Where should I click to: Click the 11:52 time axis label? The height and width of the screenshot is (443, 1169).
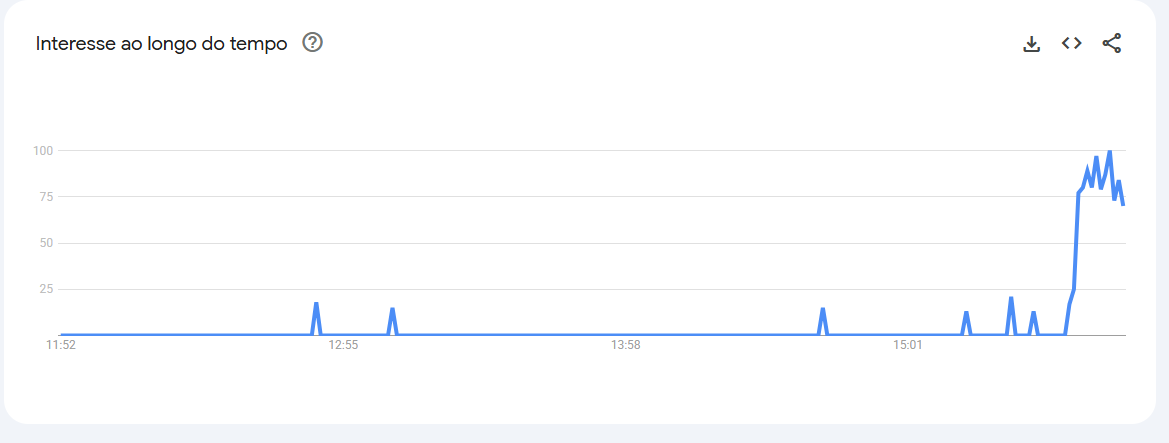point(60,346)
